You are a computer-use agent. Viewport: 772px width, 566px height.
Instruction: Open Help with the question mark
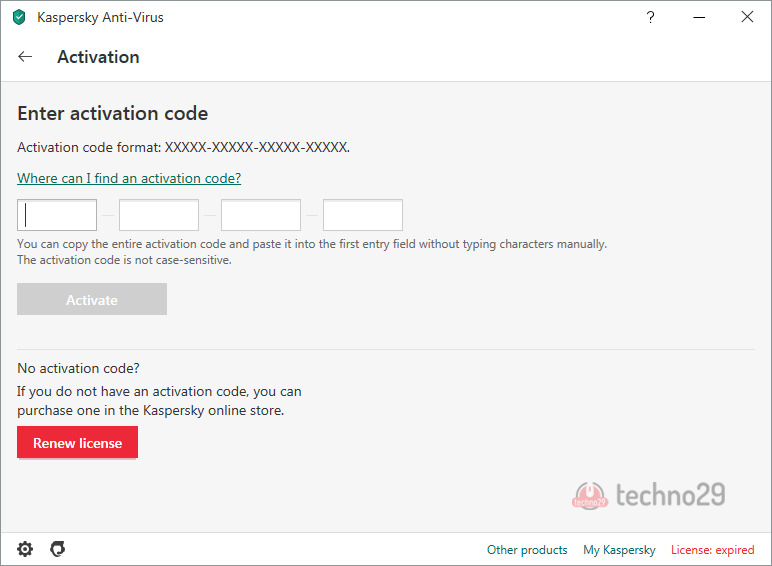[650, 17]
